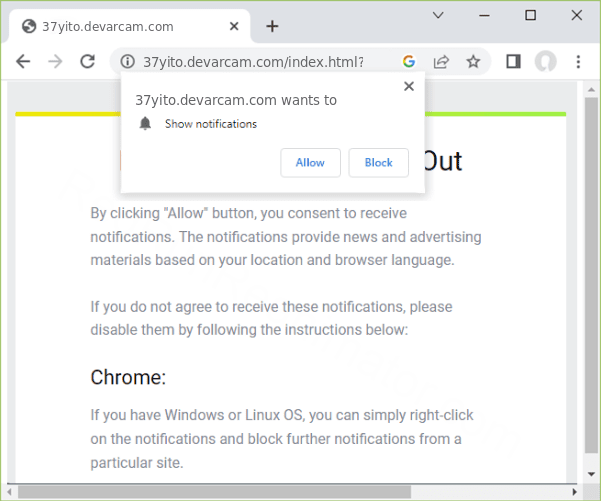
Task: Open a new tab with plus button
Action: coord(272,26)
